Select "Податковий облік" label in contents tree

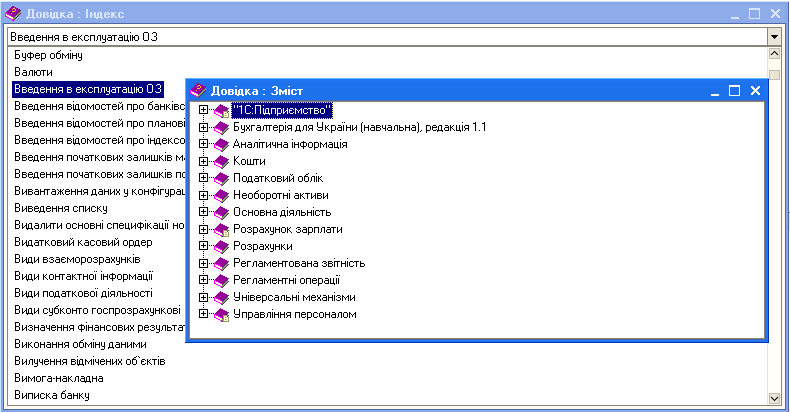coord(278,178)
